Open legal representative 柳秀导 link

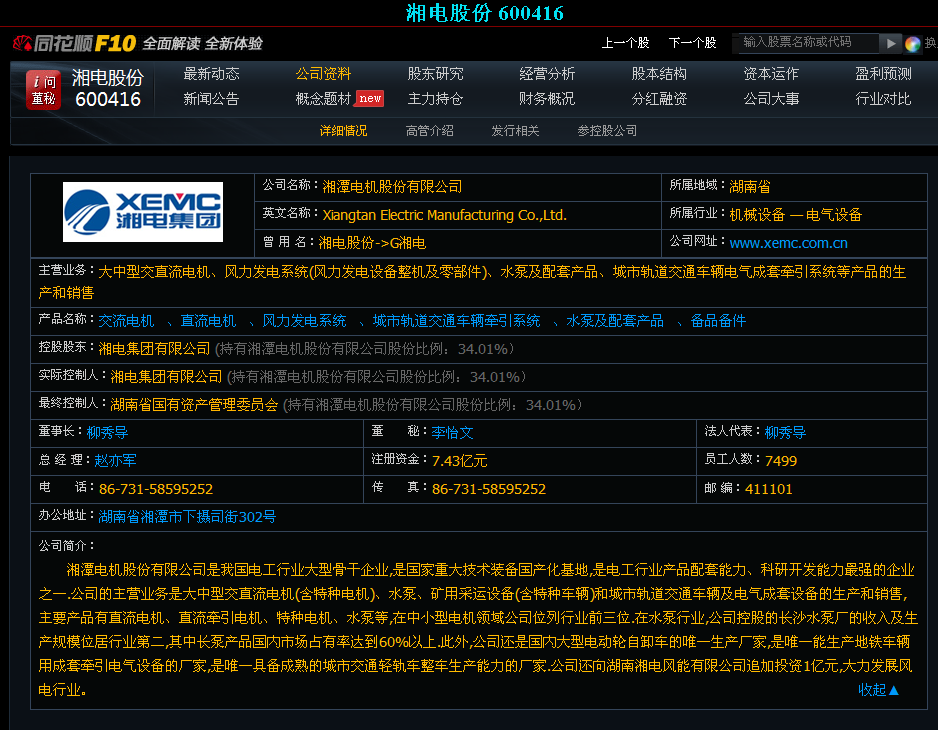785,433
